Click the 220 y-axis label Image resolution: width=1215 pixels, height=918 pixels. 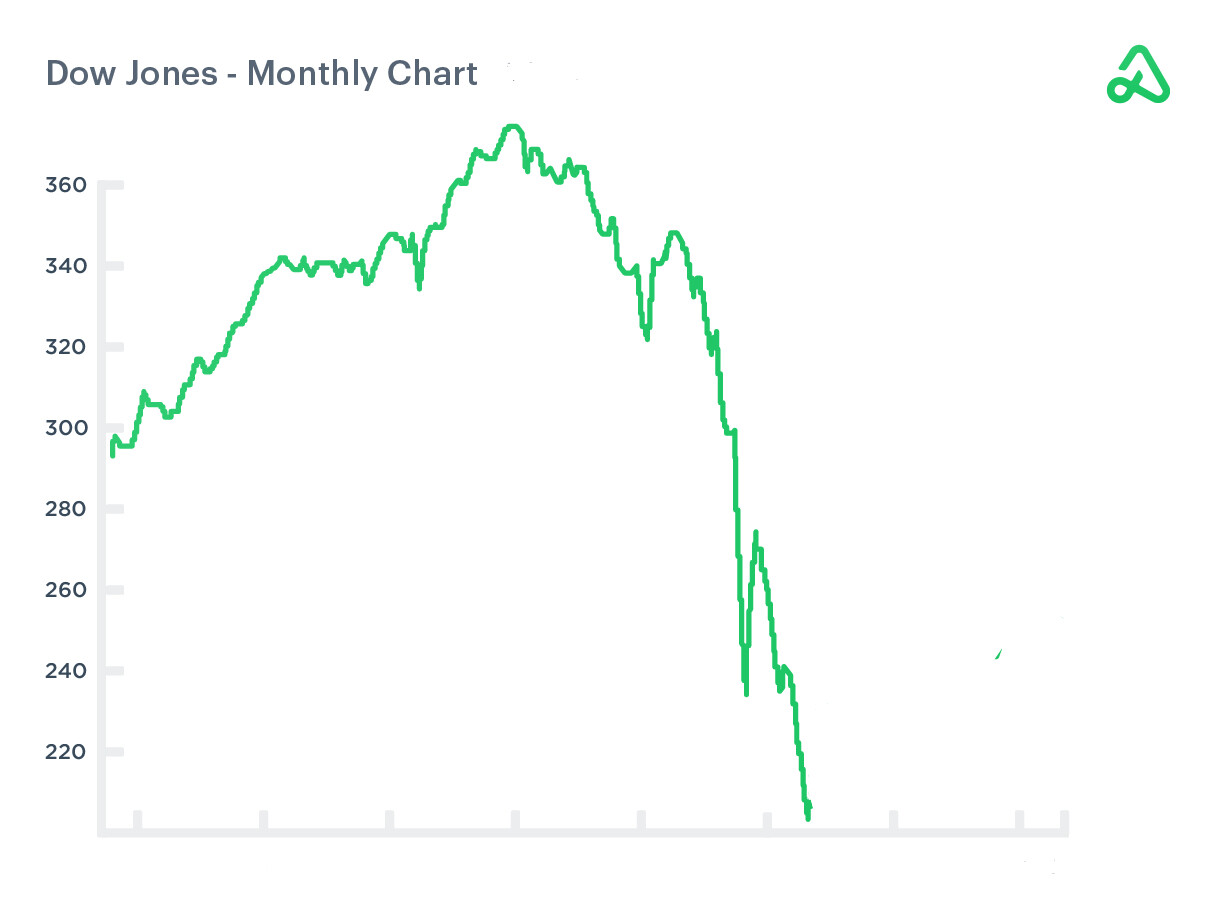click(x=66, y=752)
